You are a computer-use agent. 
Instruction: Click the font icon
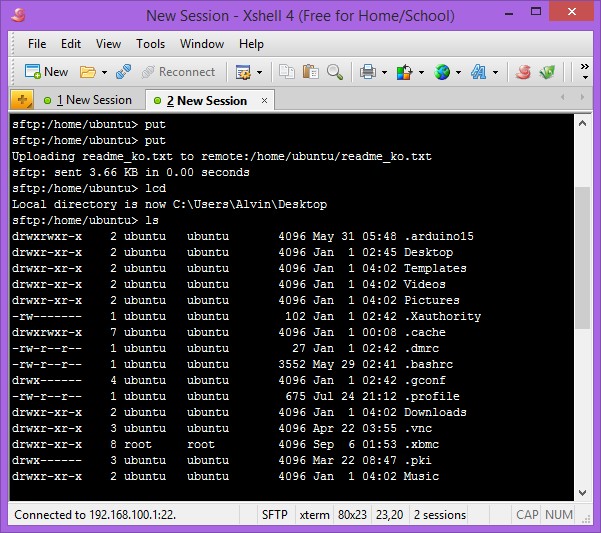[479, 72]
